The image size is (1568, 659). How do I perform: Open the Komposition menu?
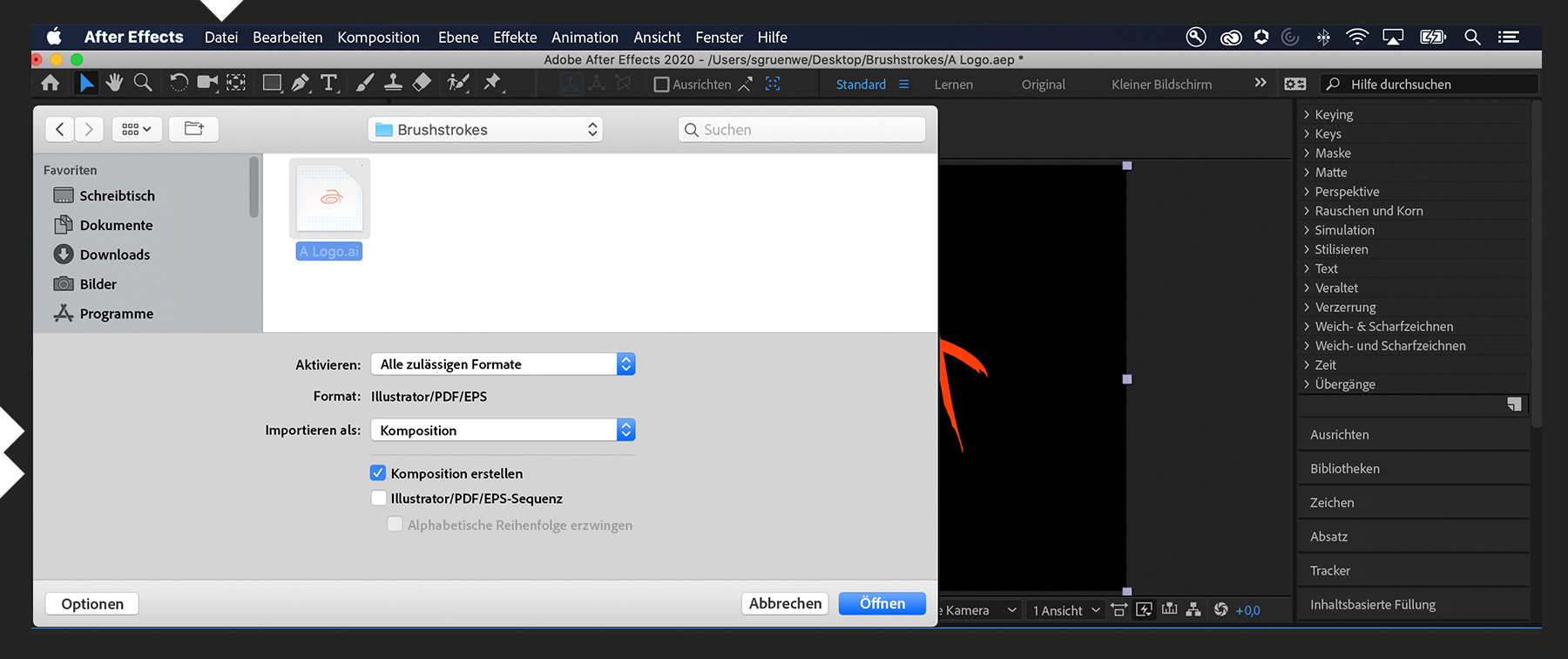[x=378, y=37]
